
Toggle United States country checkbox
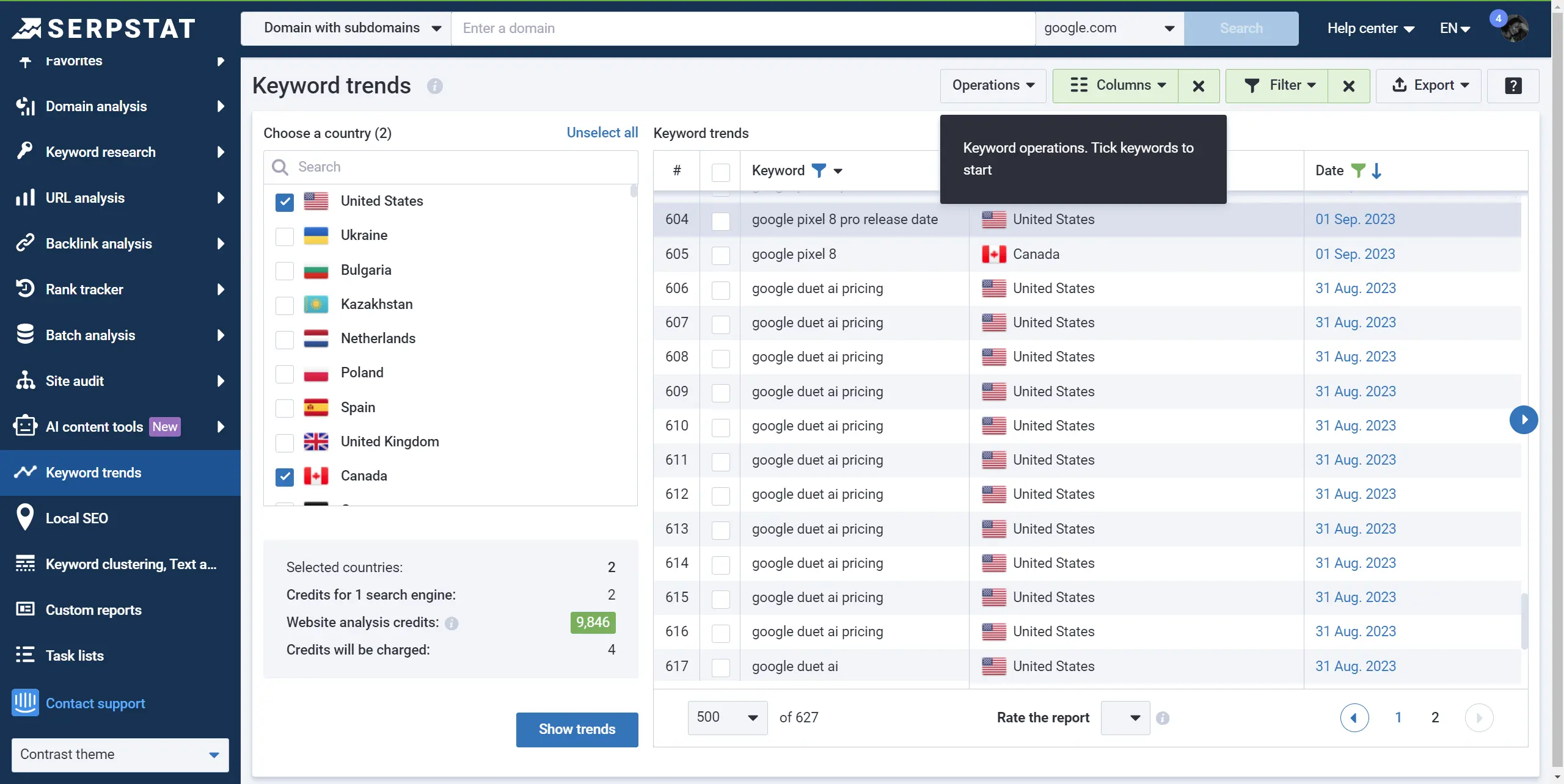tap(284, 200)
